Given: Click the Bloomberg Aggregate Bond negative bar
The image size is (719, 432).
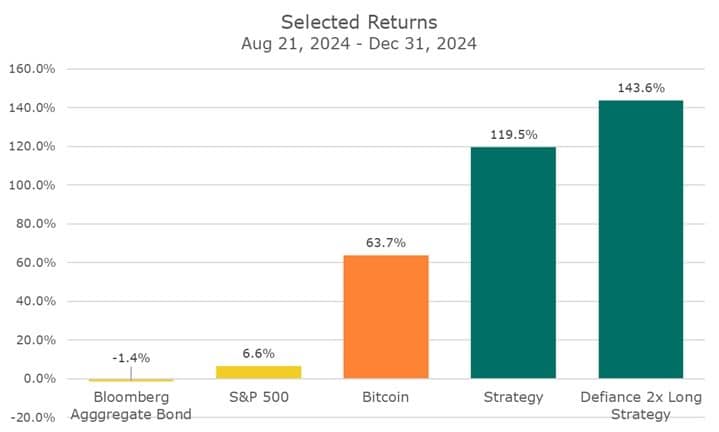Looking at the screenshot, I should tap(130, 380).
